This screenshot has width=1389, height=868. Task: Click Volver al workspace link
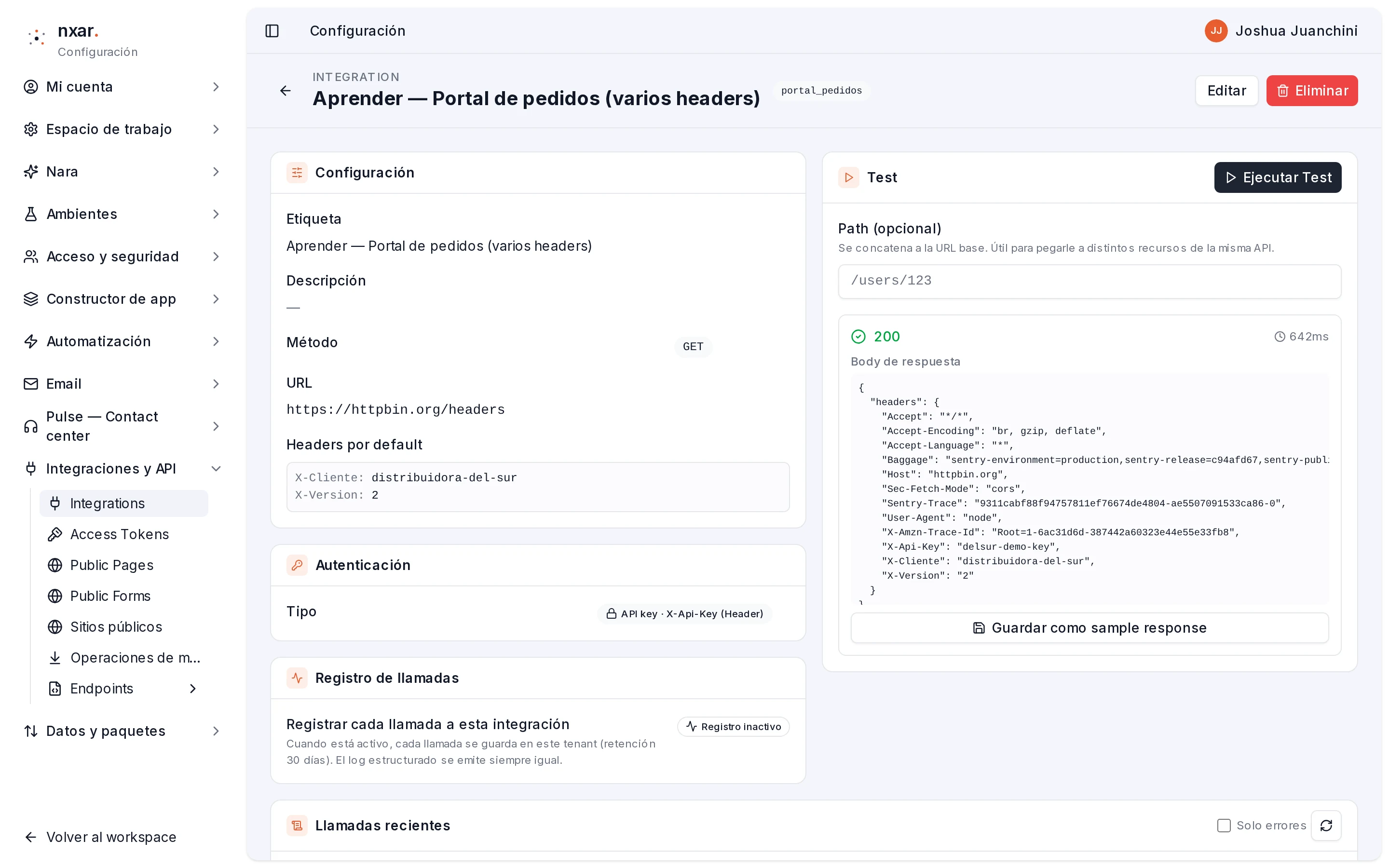pos(100,838)
